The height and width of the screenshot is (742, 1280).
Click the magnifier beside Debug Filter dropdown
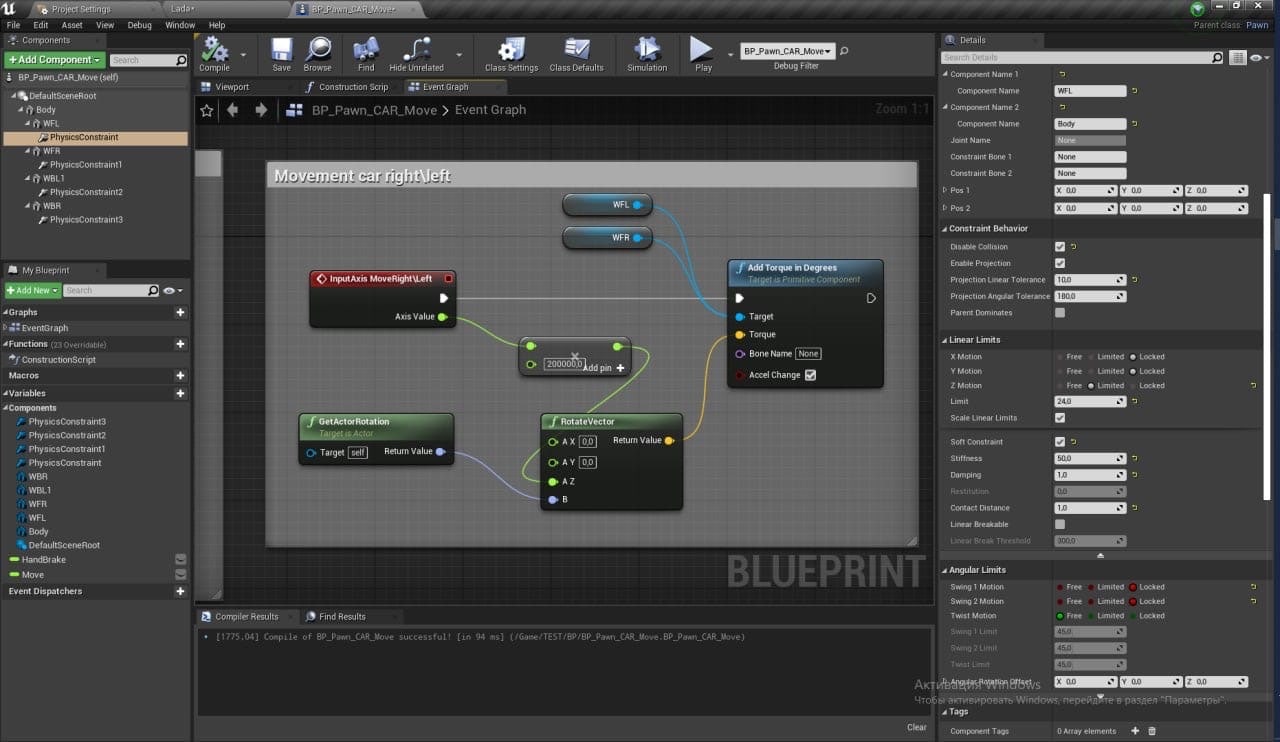tap(844, 51)
